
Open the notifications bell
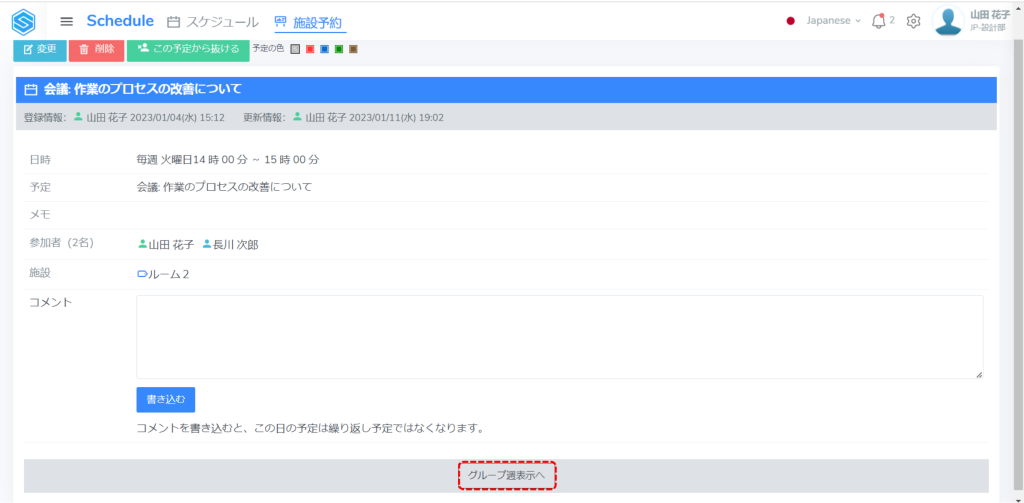click(x=879, y=21)
